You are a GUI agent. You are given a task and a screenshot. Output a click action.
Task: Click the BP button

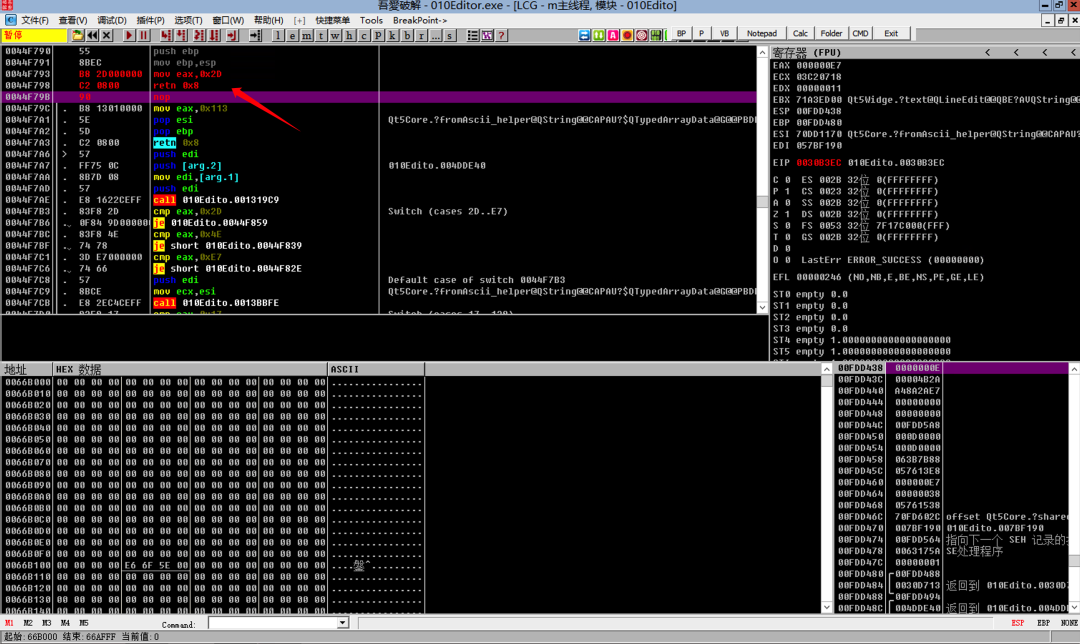(681, 33)
